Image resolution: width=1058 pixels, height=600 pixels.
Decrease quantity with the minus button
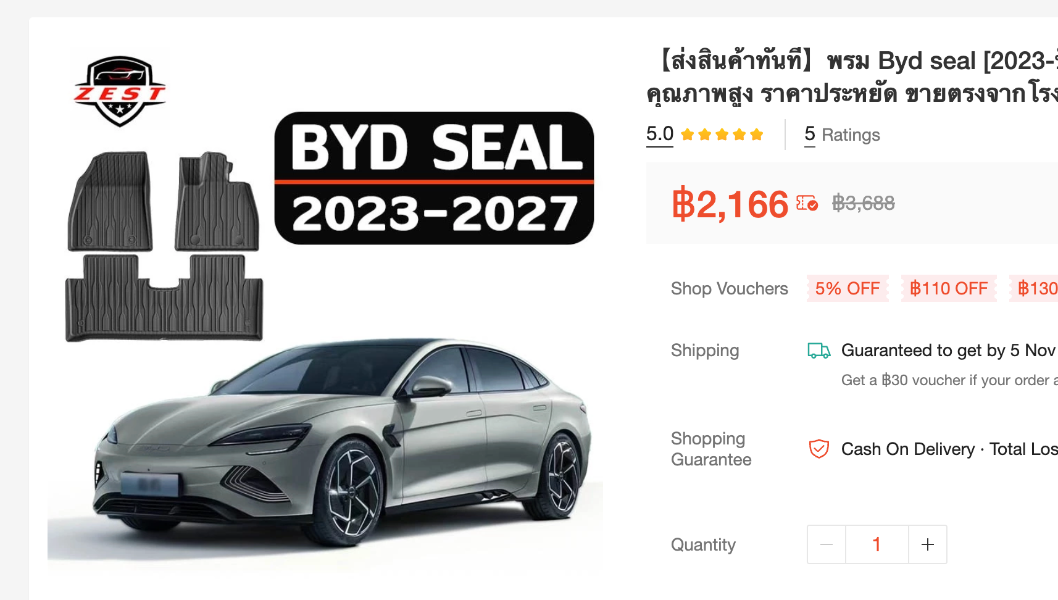[827, 545]
